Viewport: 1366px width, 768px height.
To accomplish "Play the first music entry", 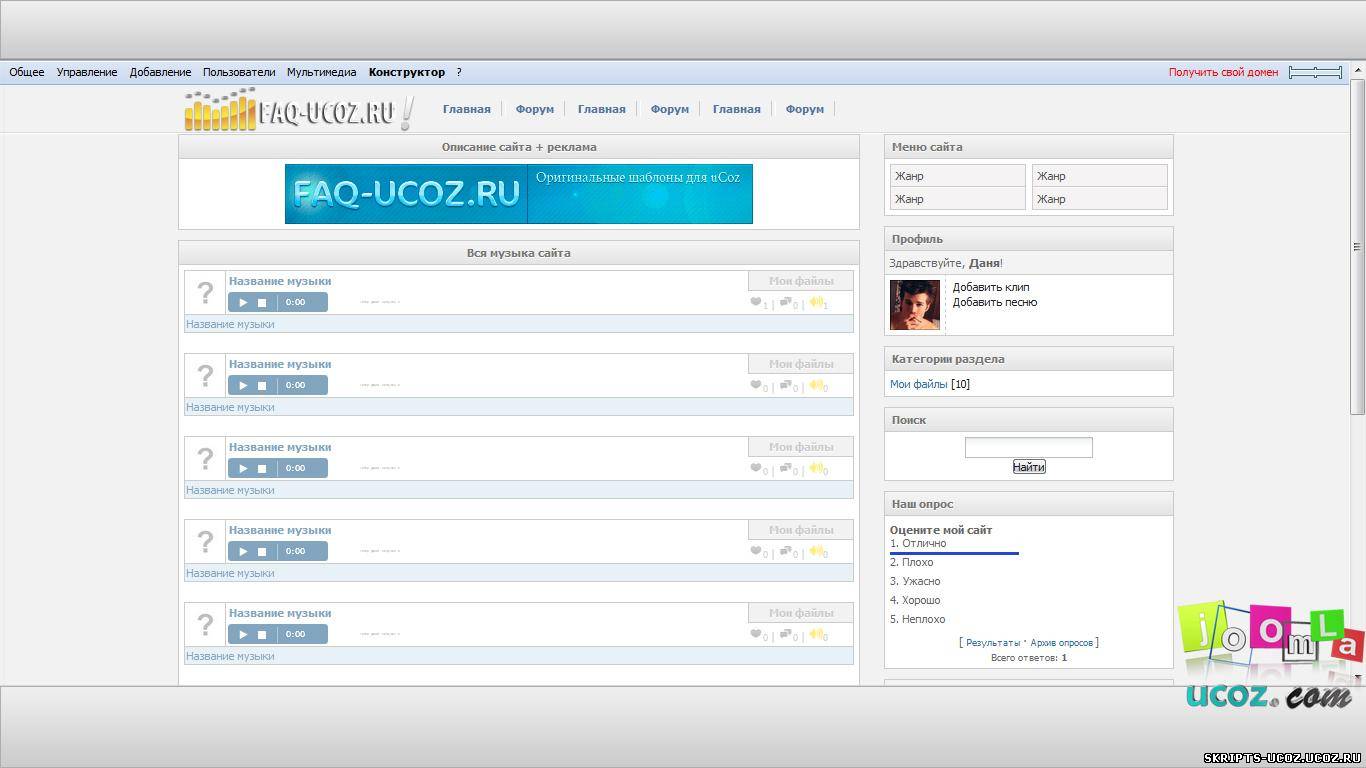I will 243,302.
